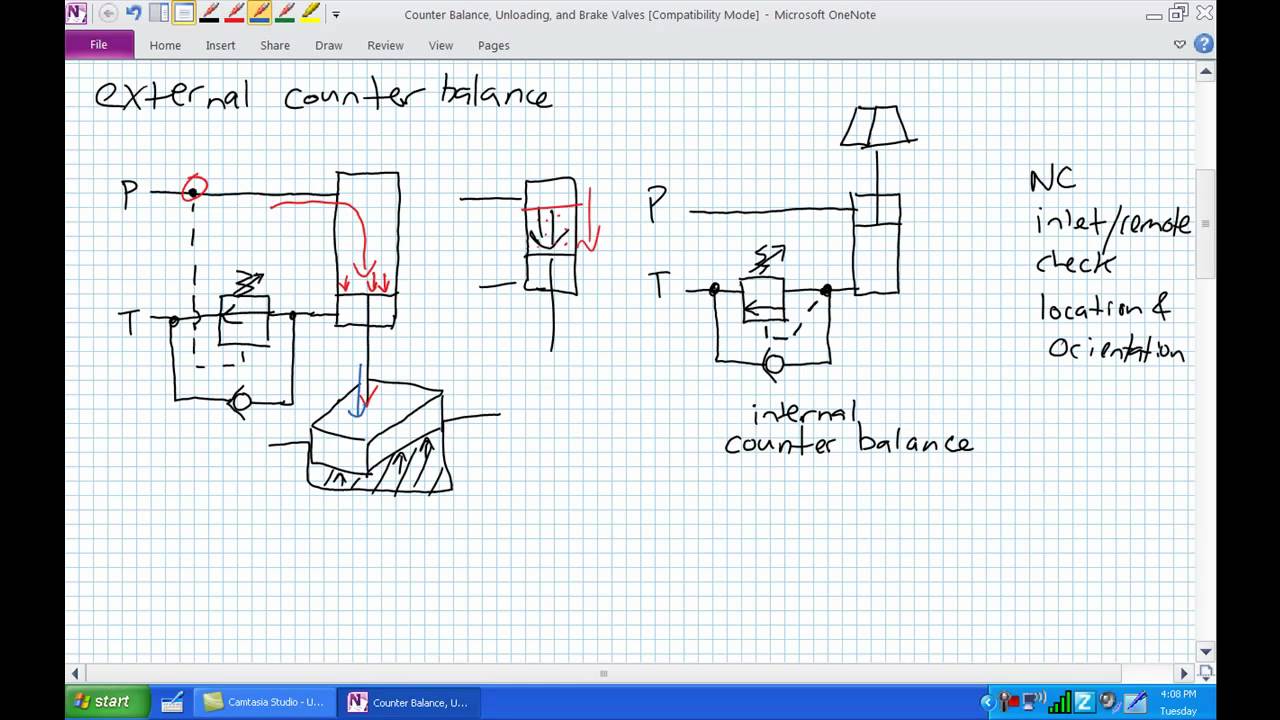Viewport: 1280px width, 720px height.
Task: Click the wireless network computer tray icon
Action: [x=1034, y=702]
